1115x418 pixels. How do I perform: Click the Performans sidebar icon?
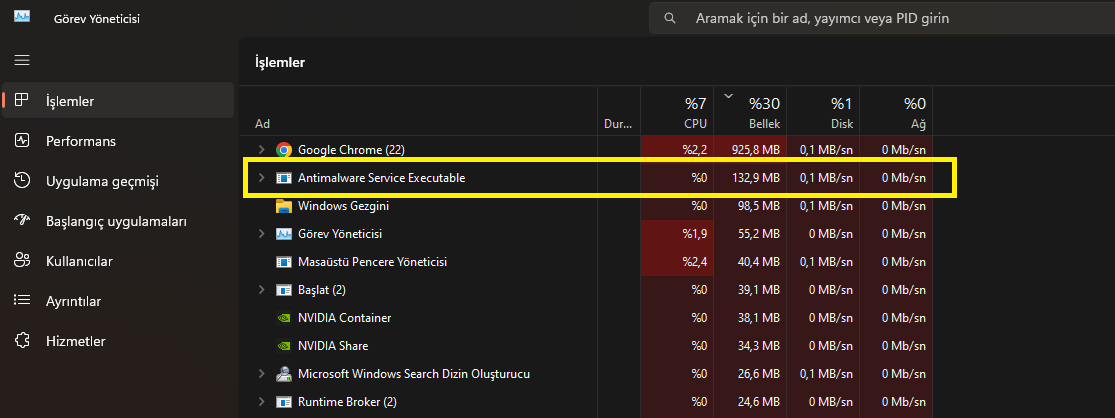point(22,141)
